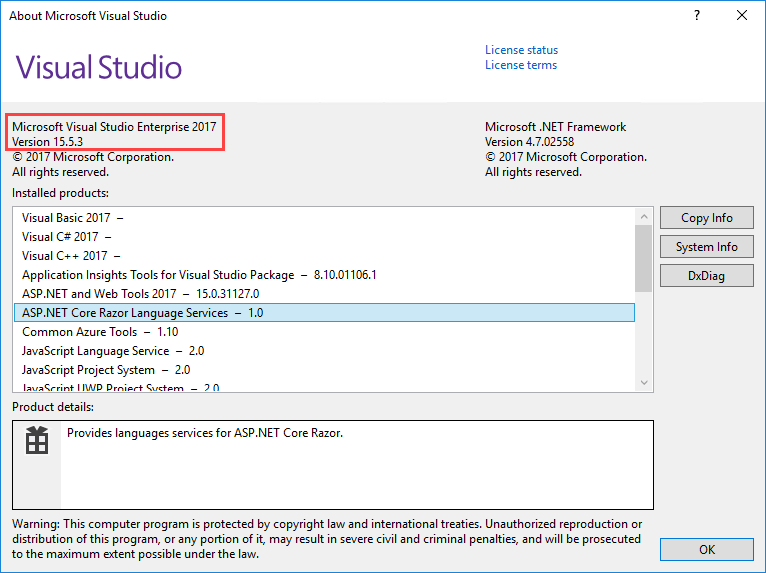Open the License terms link
766x573 pixels.
pos(521,65)
